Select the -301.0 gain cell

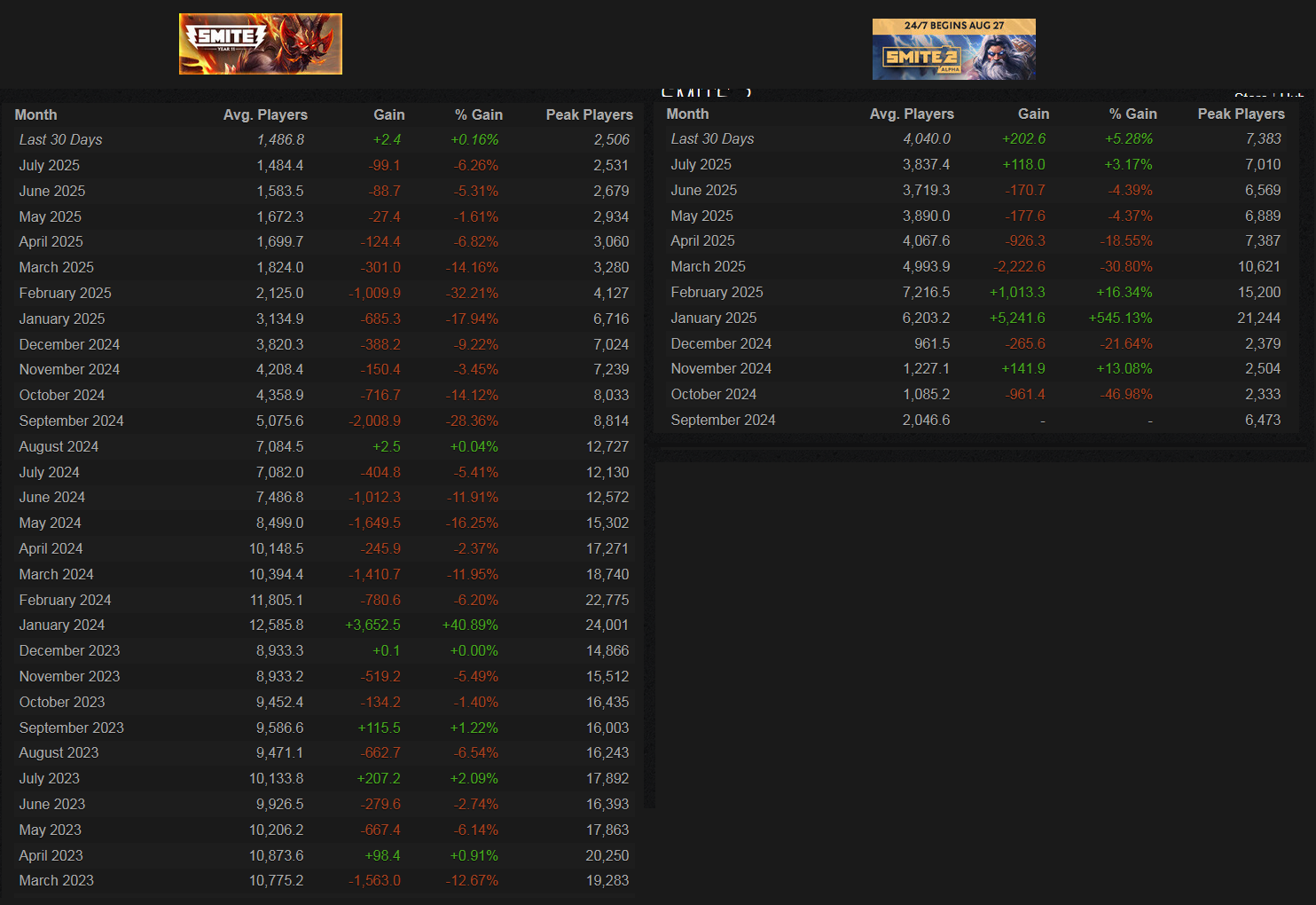click(380, 267)
